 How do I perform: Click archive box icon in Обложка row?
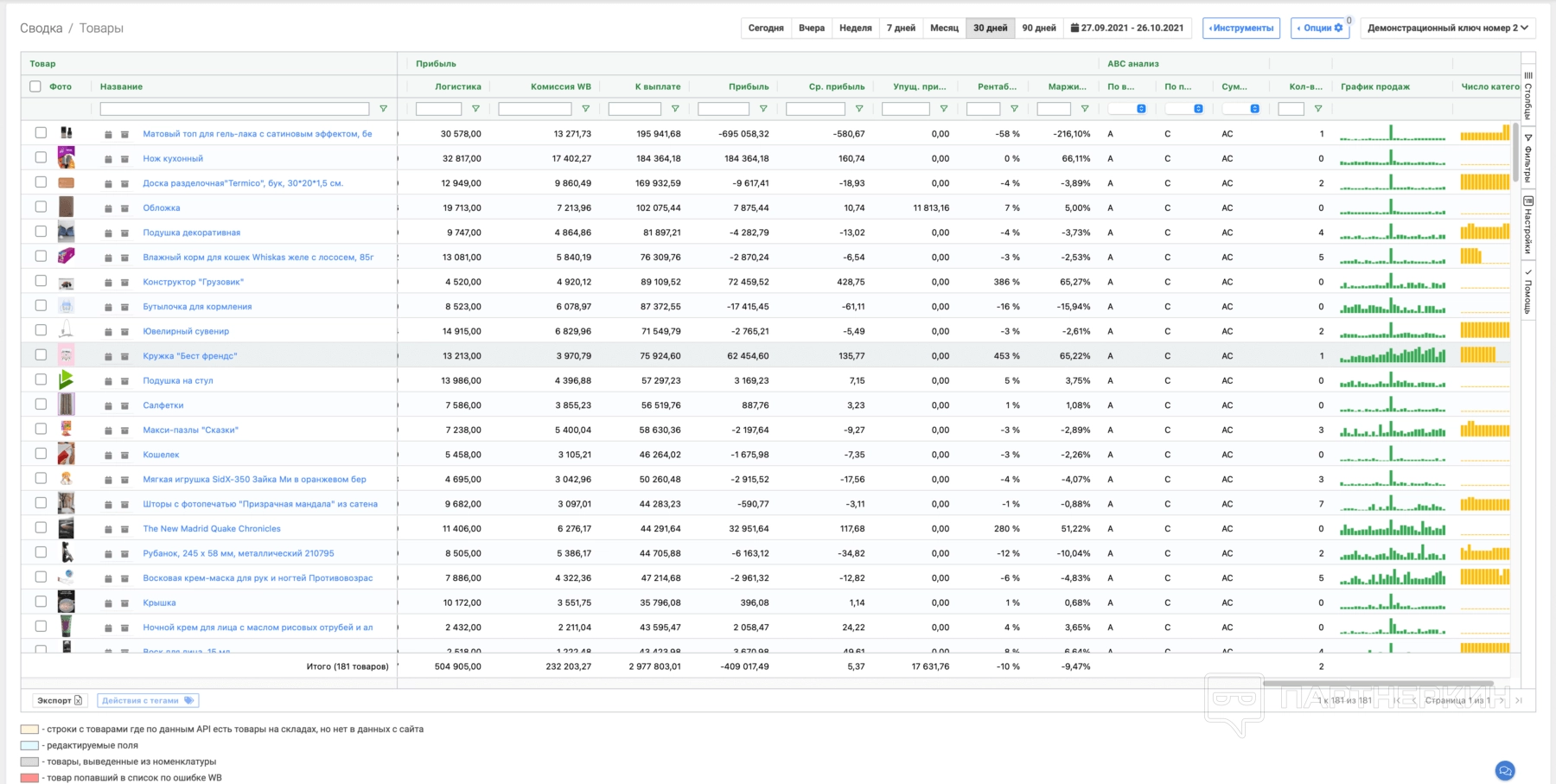pos(124,208)
